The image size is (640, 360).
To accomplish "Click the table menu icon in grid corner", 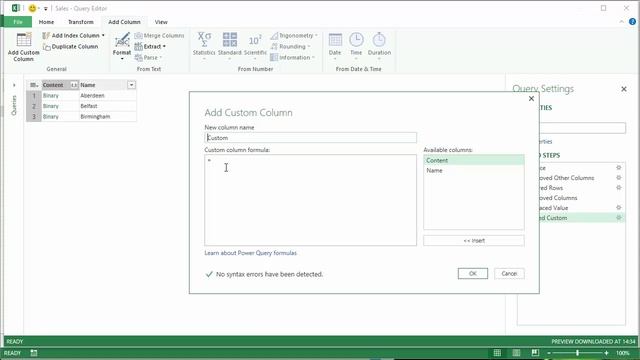I will (x=34, y=85).
